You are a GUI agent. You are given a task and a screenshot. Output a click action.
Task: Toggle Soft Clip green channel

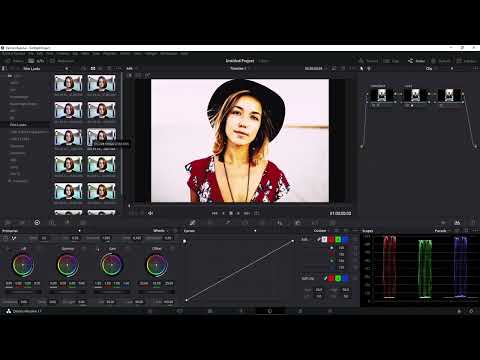338,278
